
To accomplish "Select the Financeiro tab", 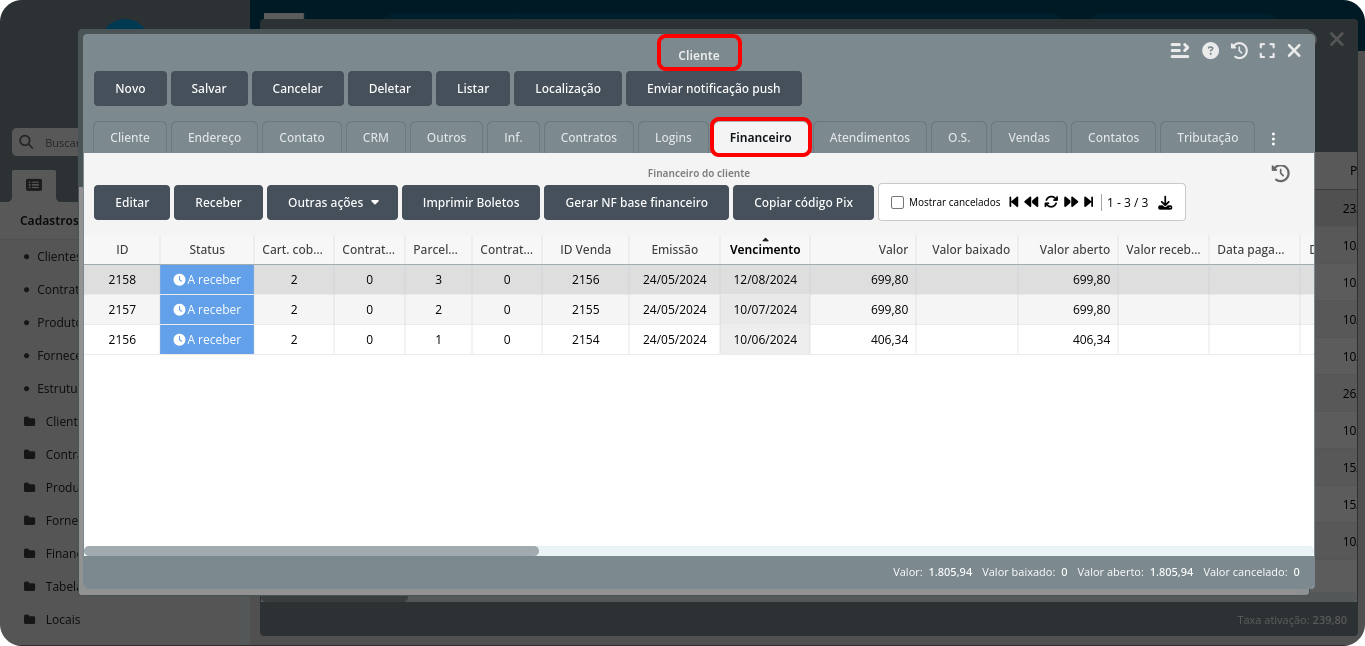I will click(760, 137).
